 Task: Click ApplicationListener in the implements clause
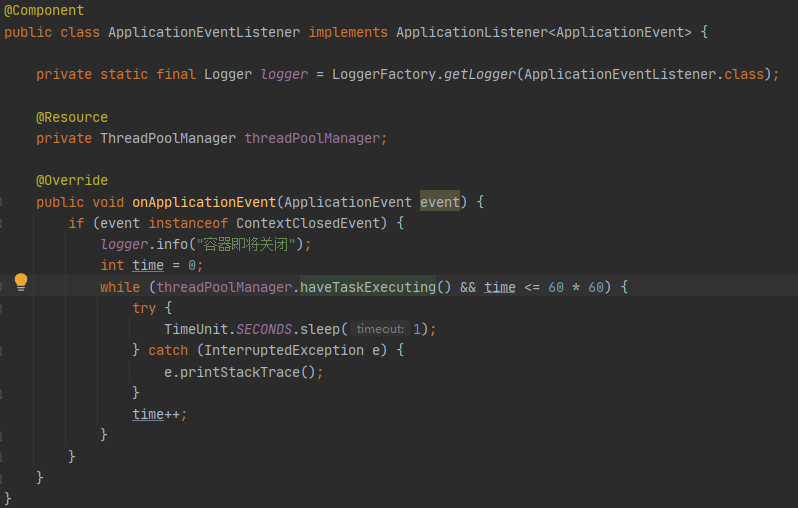tap(472, 32)
